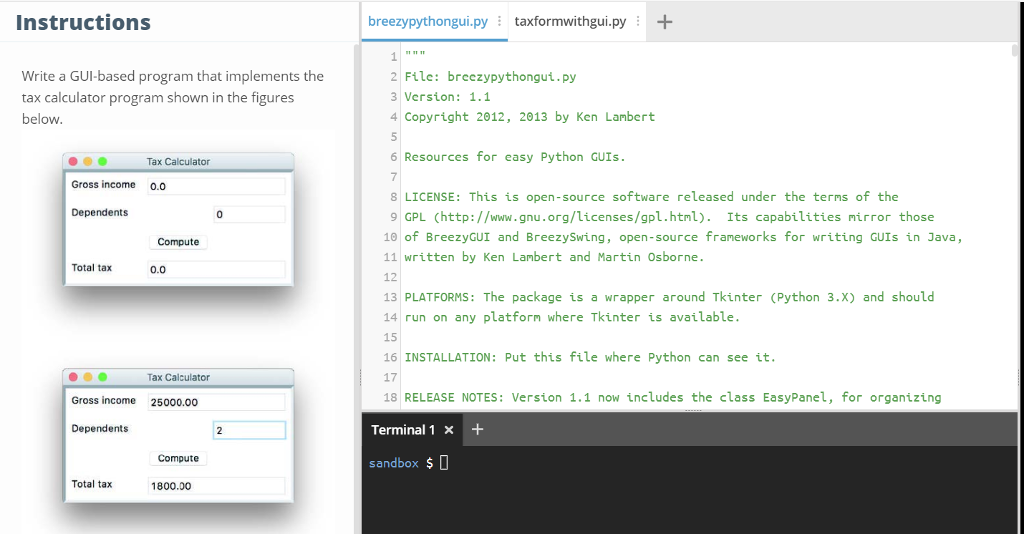Click the GPL license URL line

pos(669,217)
